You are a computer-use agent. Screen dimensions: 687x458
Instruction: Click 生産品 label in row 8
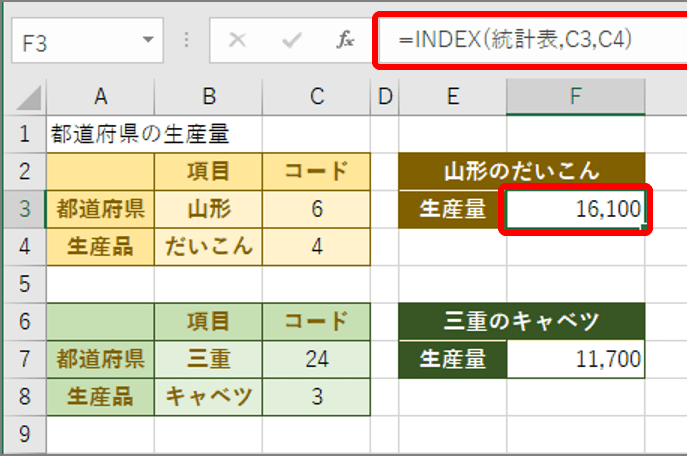point(100,397)
